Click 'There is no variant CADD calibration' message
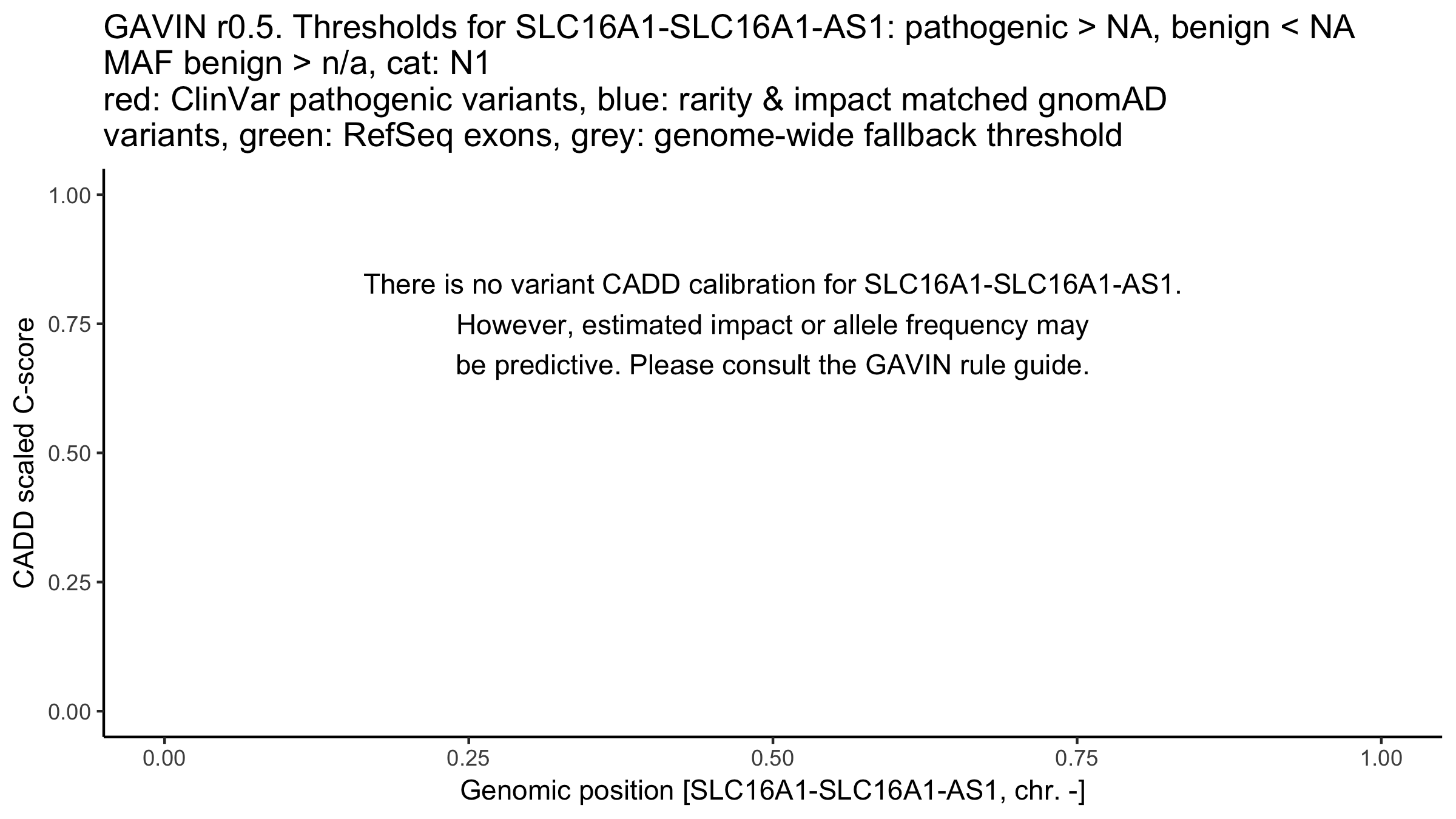This screenshot has width=1456, height=819. pos(772,285)
